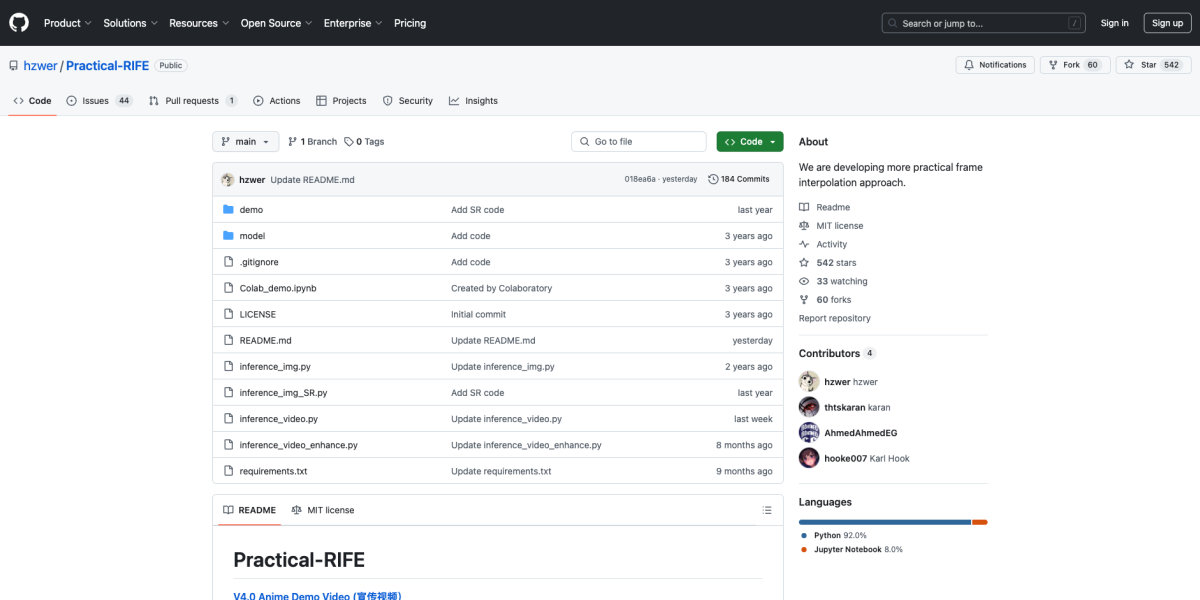Expand the green Code dropdown button
The height and width of the screenshot is (600, 1200).
point(750,142)
